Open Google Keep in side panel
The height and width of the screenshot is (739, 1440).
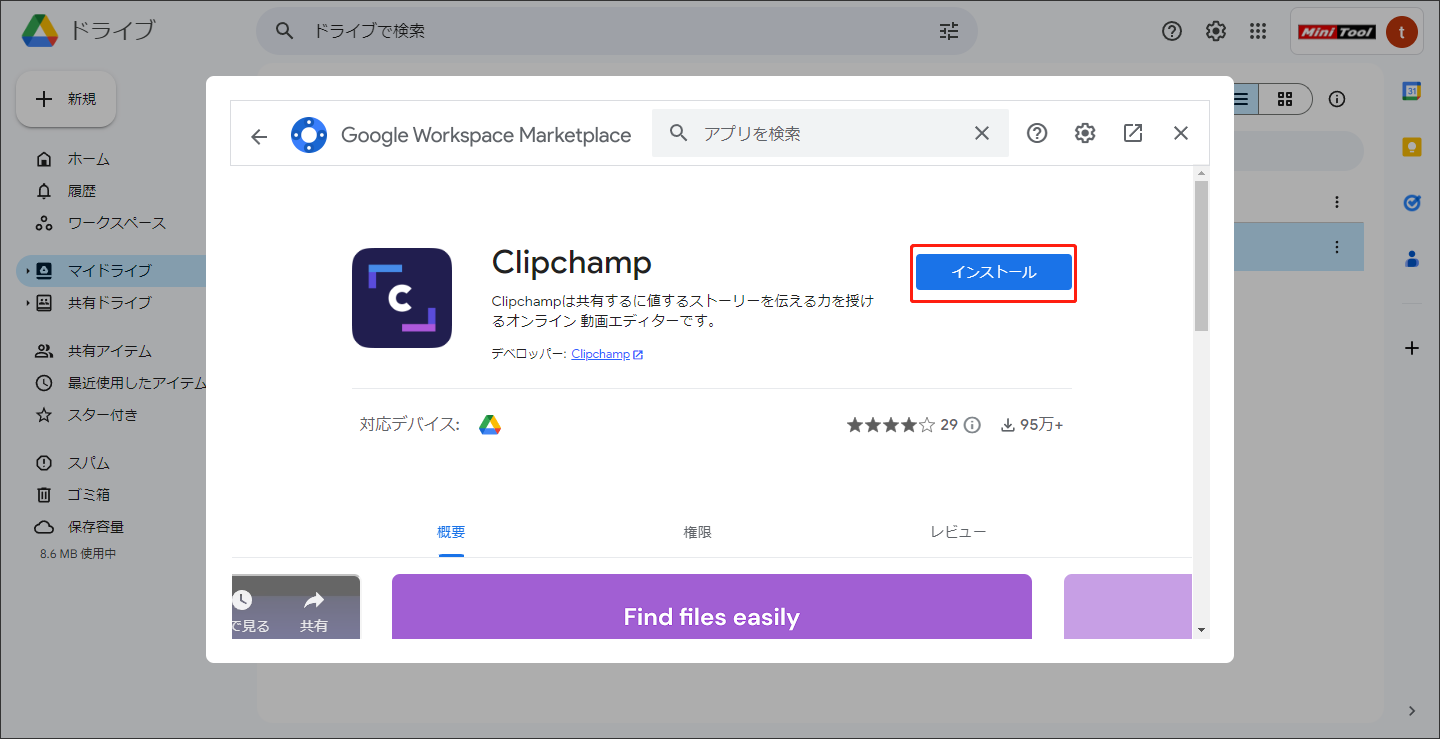click(1412, 147)
